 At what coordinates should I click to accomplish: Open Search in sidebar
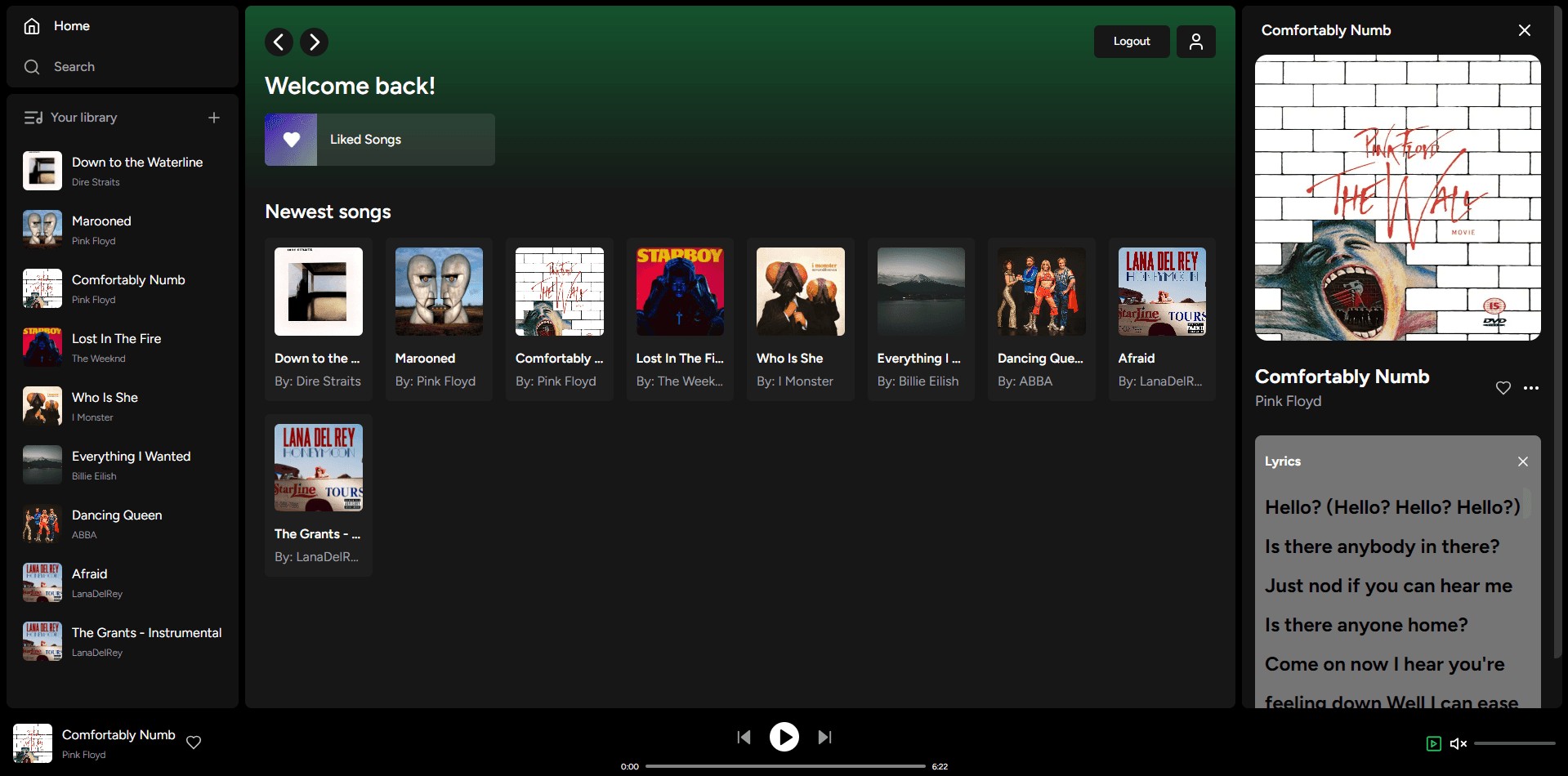click(x=74, y=67)
